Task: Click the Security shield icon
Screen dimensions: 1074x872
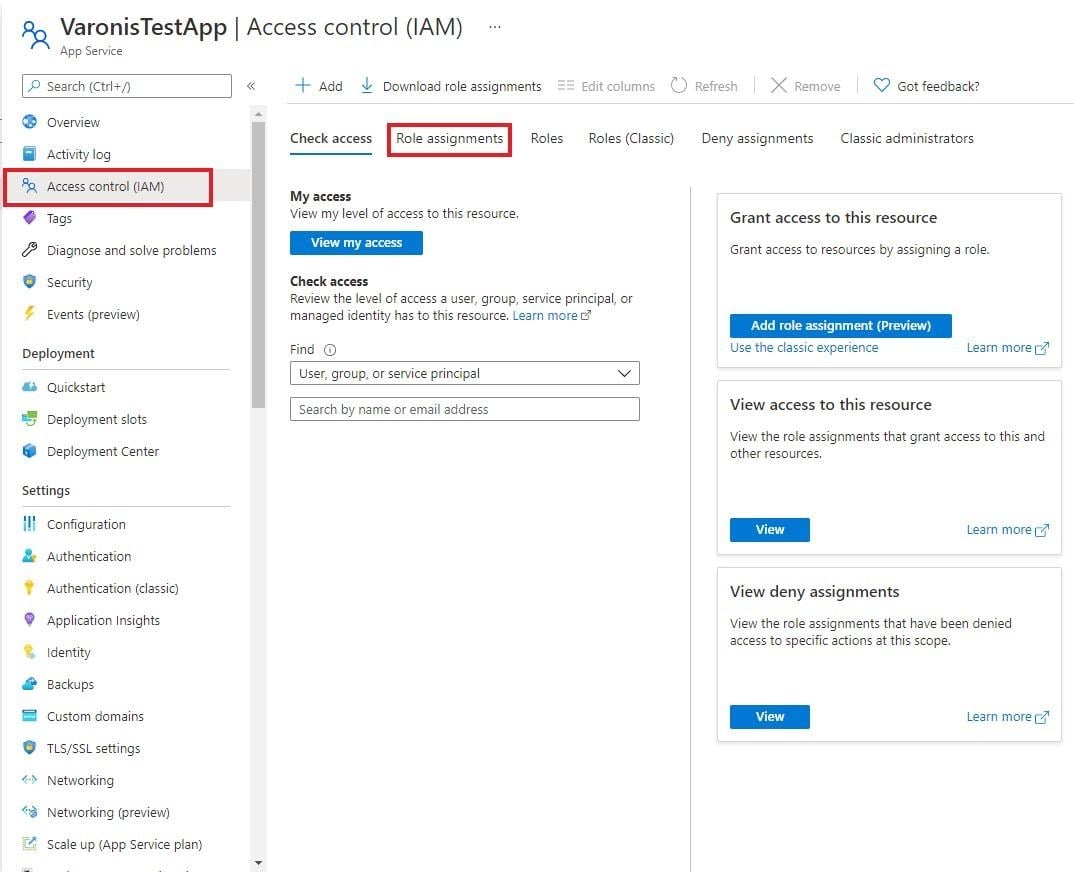Action: tap(29, 282)
